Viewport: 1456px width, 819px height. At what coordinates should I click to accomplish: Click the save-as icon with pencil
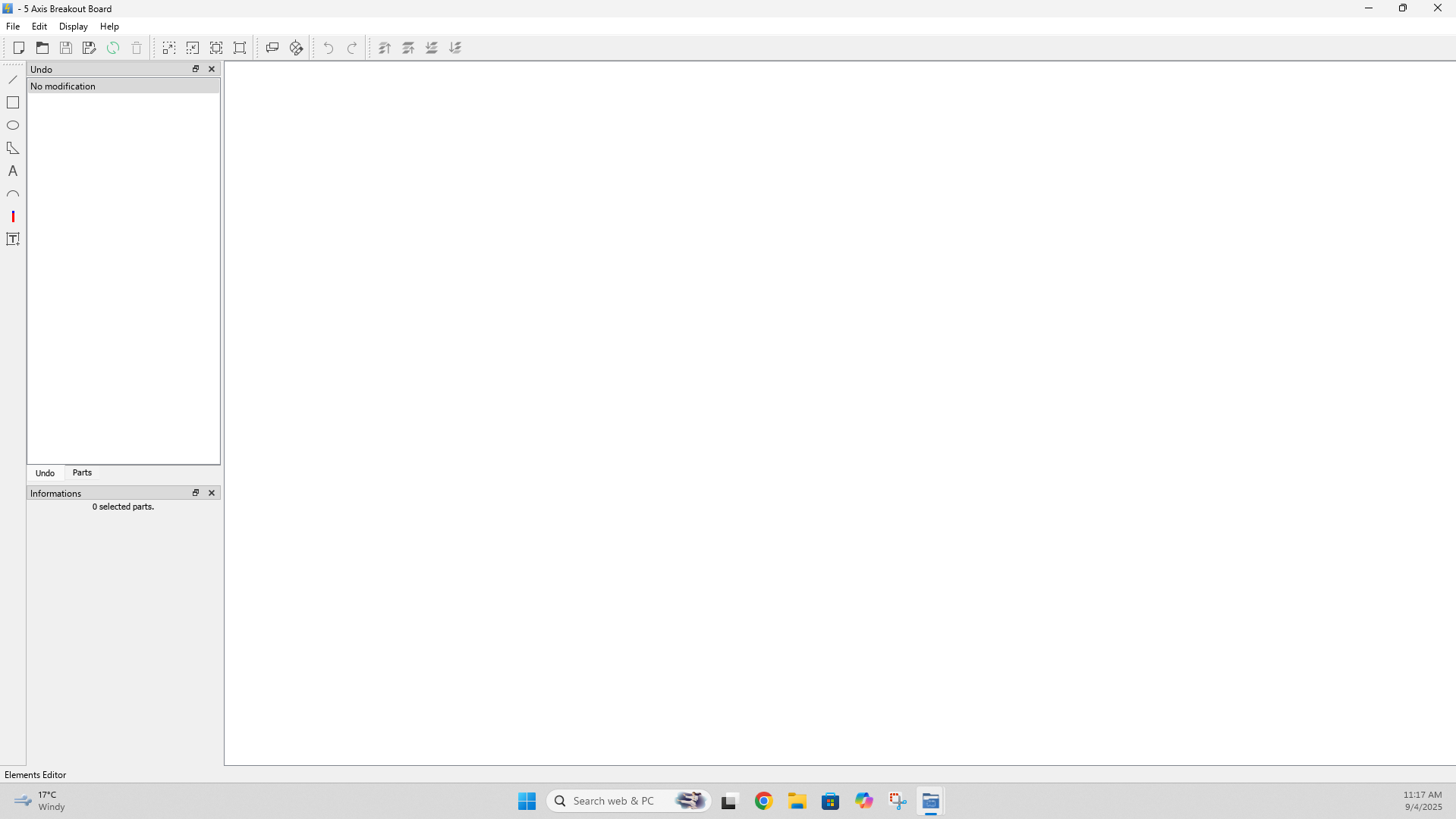point(90,48)
